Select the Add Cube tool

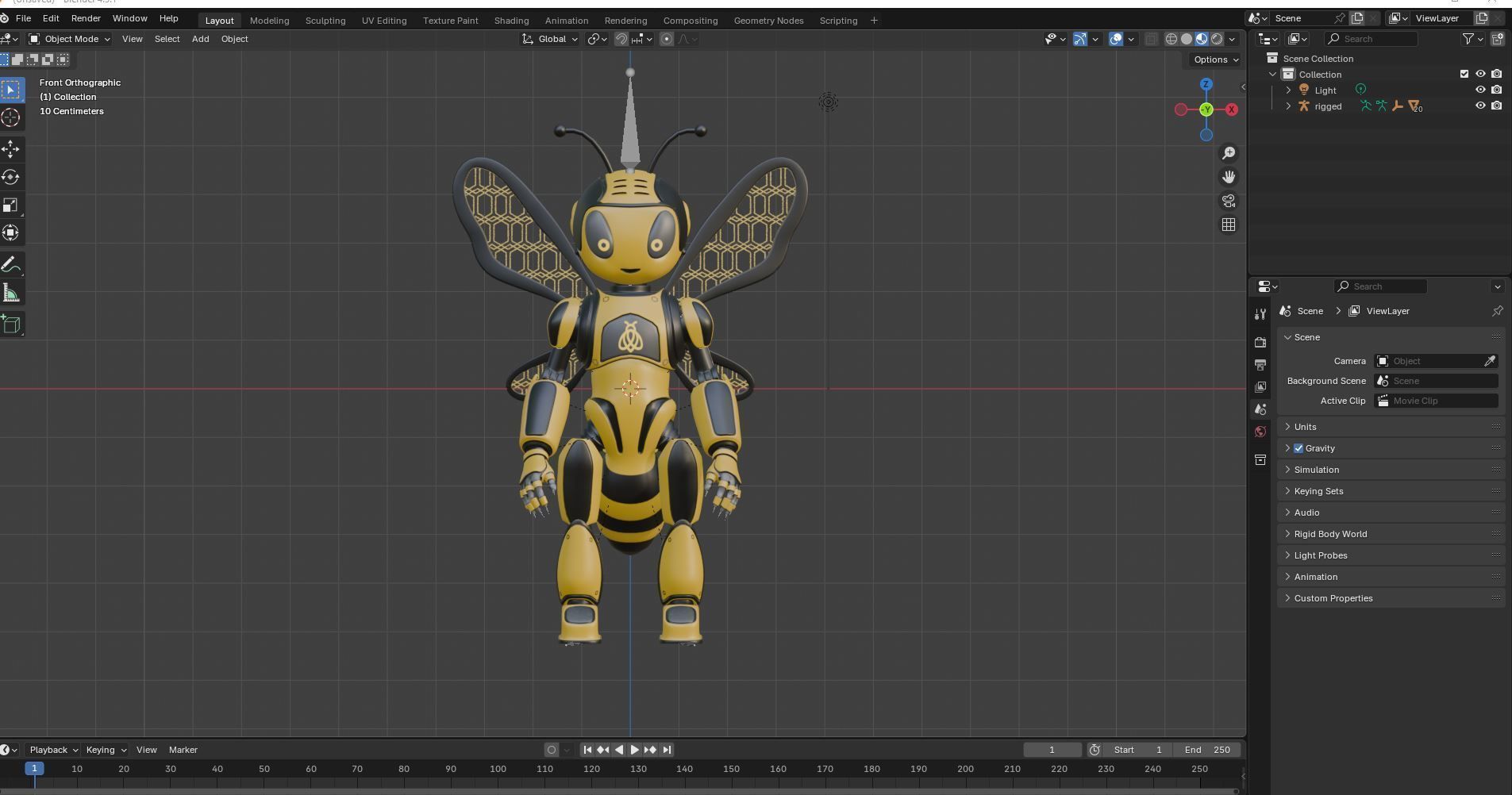pos(11,324)
